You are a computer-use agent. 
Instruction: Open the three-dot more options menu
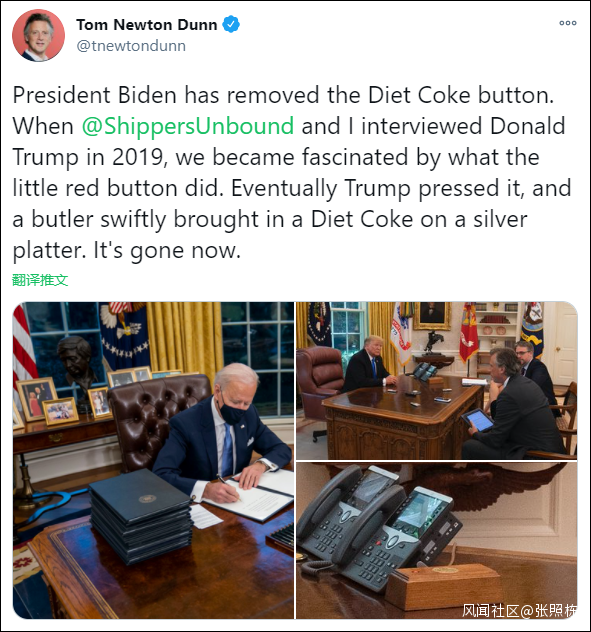568,23
